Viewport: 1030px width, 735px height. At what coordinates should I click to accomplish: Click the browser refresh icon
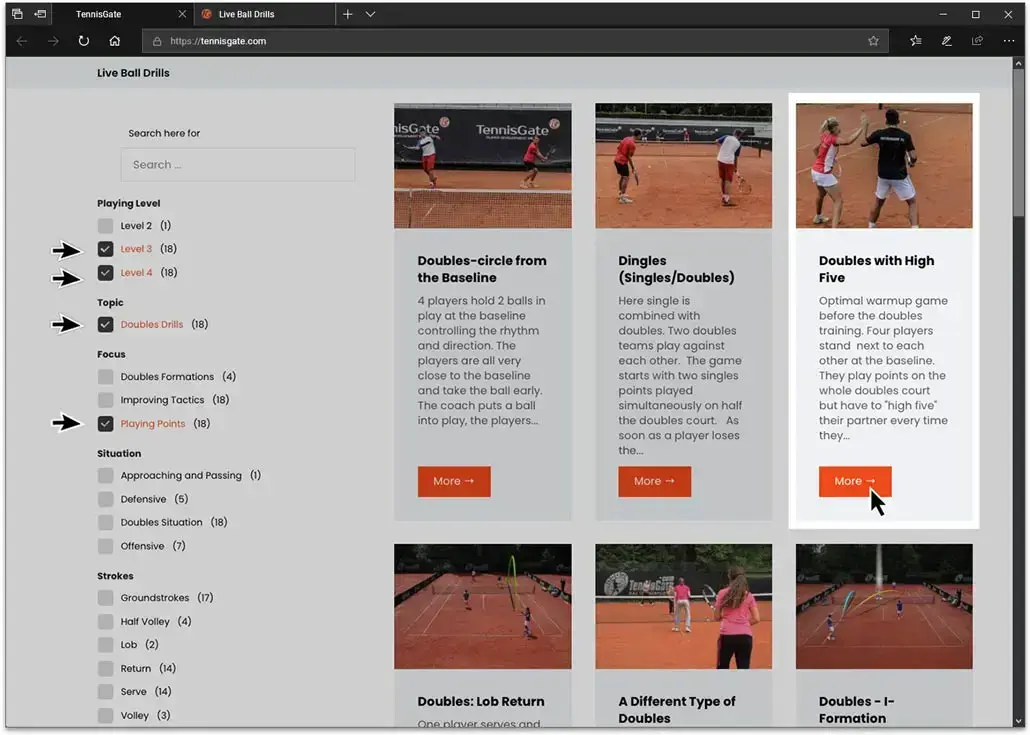click(83, 41)
